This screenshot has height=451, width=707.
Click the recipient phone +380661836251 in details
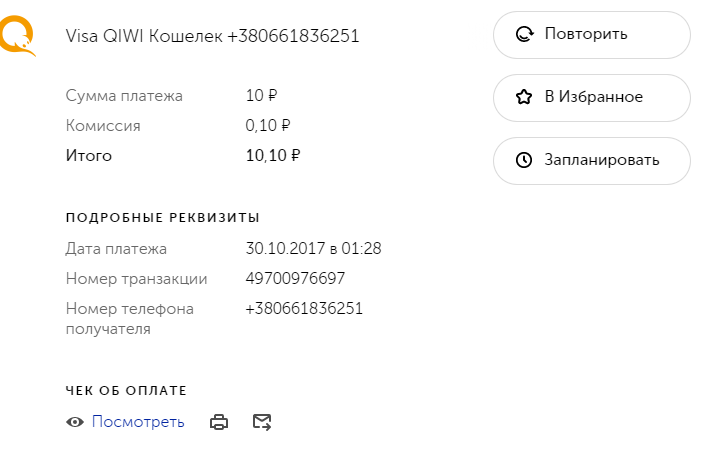[304, 309]
